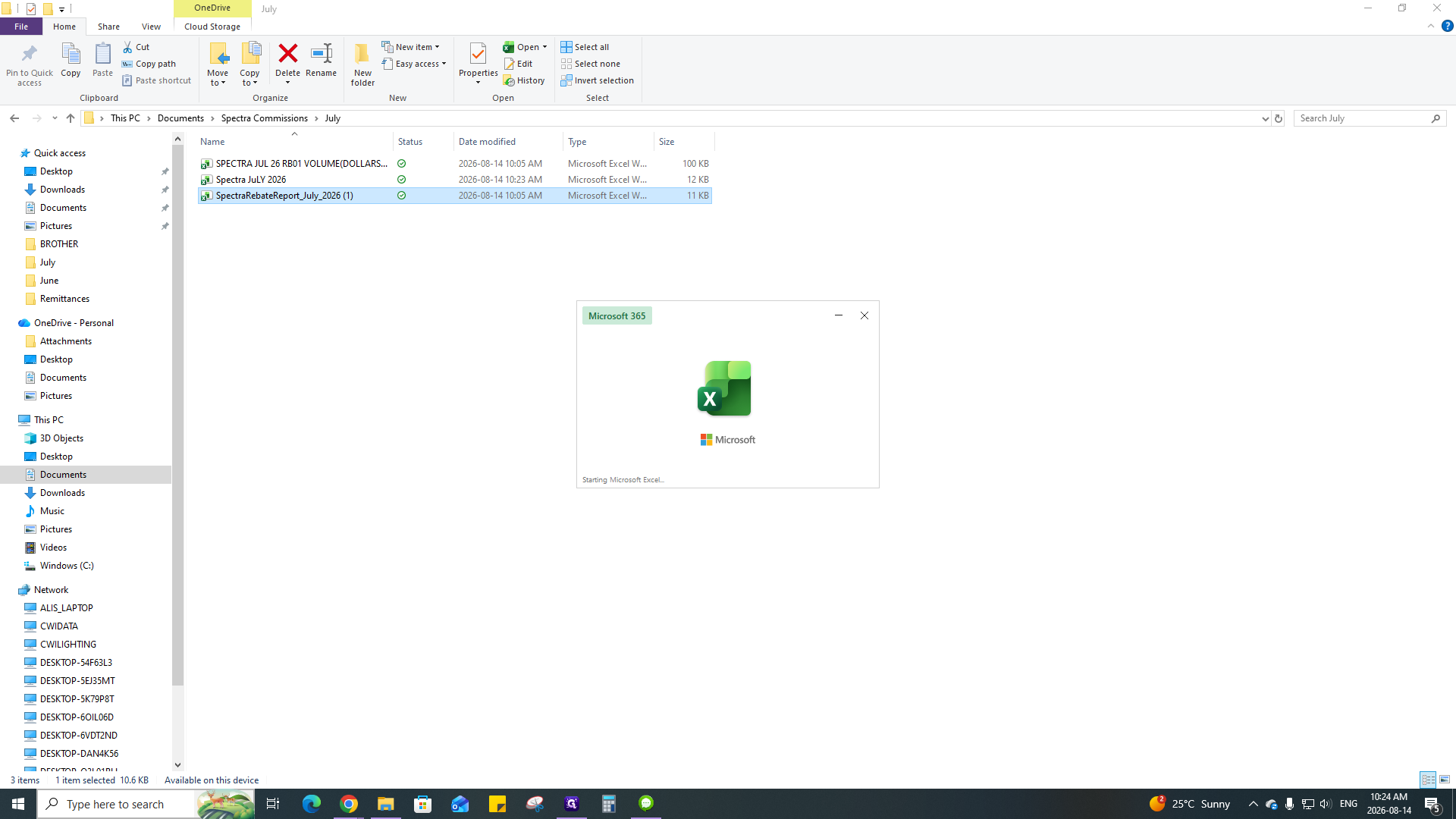Switch to Large icons view layout
Image resolution: width=1456 pixels, height=819 pixels.
coord(1445,780)
